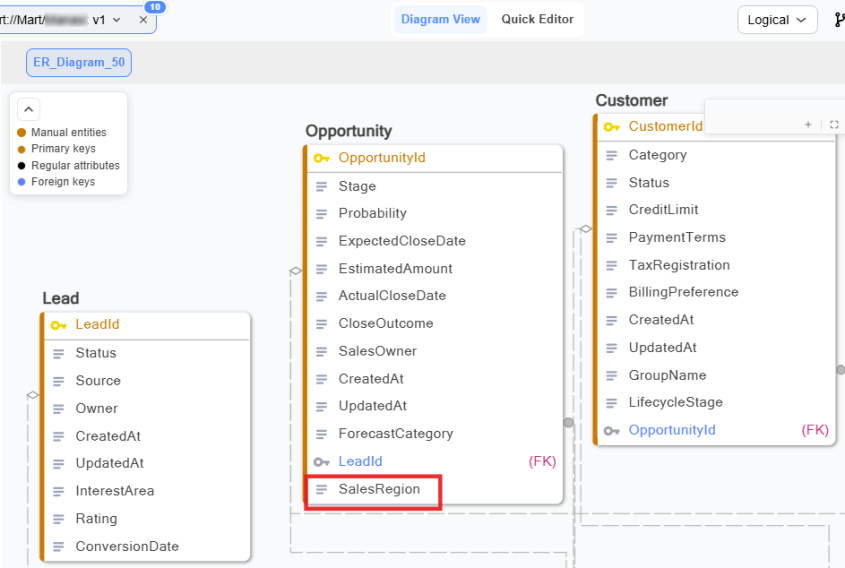Click the plus icon in Customer toolbar

click(x=808, y=124)
